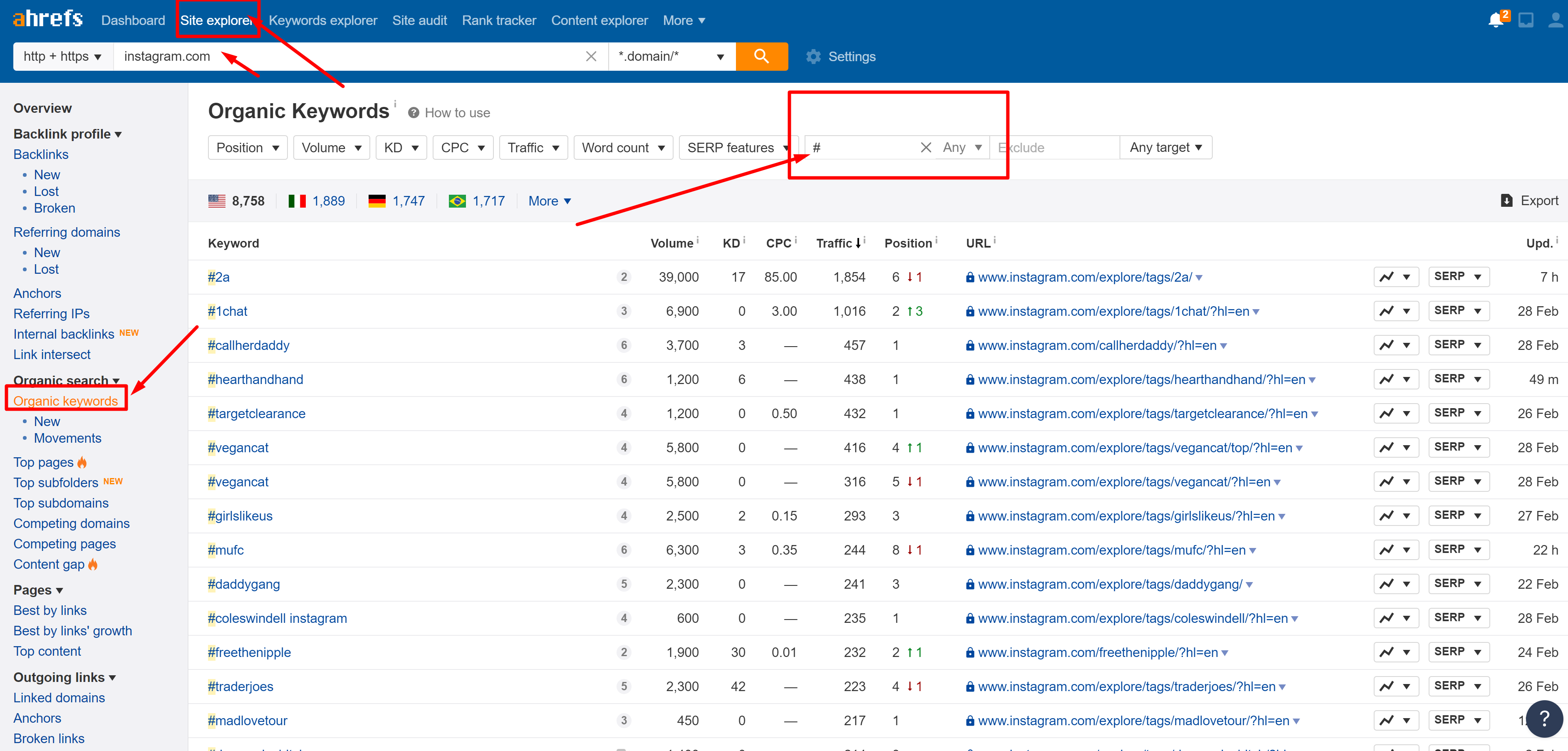
Task: Open Top pages in the sidebar
Action: click(43, 462)
